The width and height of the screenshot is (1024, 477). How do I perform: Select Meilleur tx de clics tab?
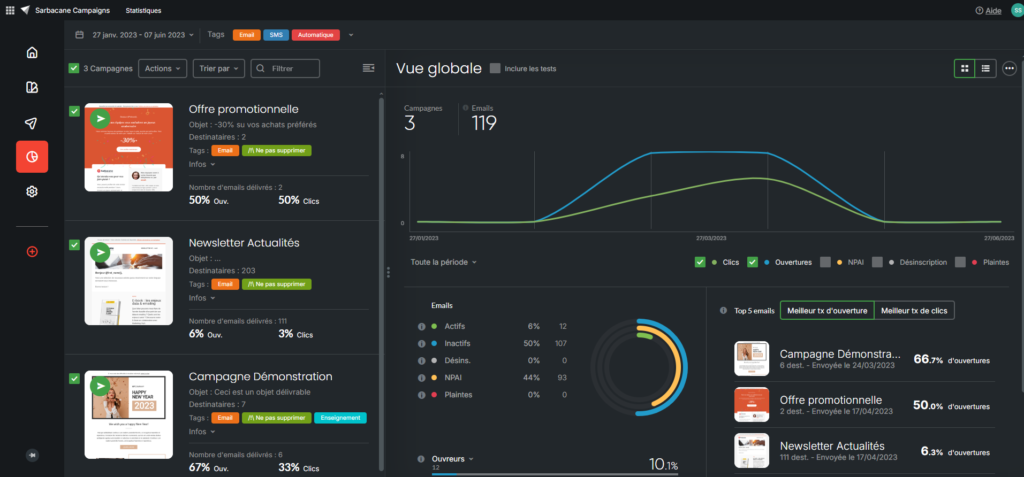[x=914, y=310]
